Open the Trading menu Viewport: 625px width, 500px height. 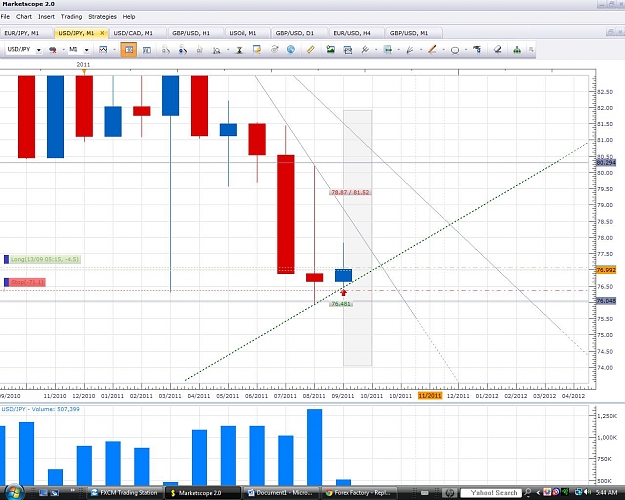click(x=71, y=17)
